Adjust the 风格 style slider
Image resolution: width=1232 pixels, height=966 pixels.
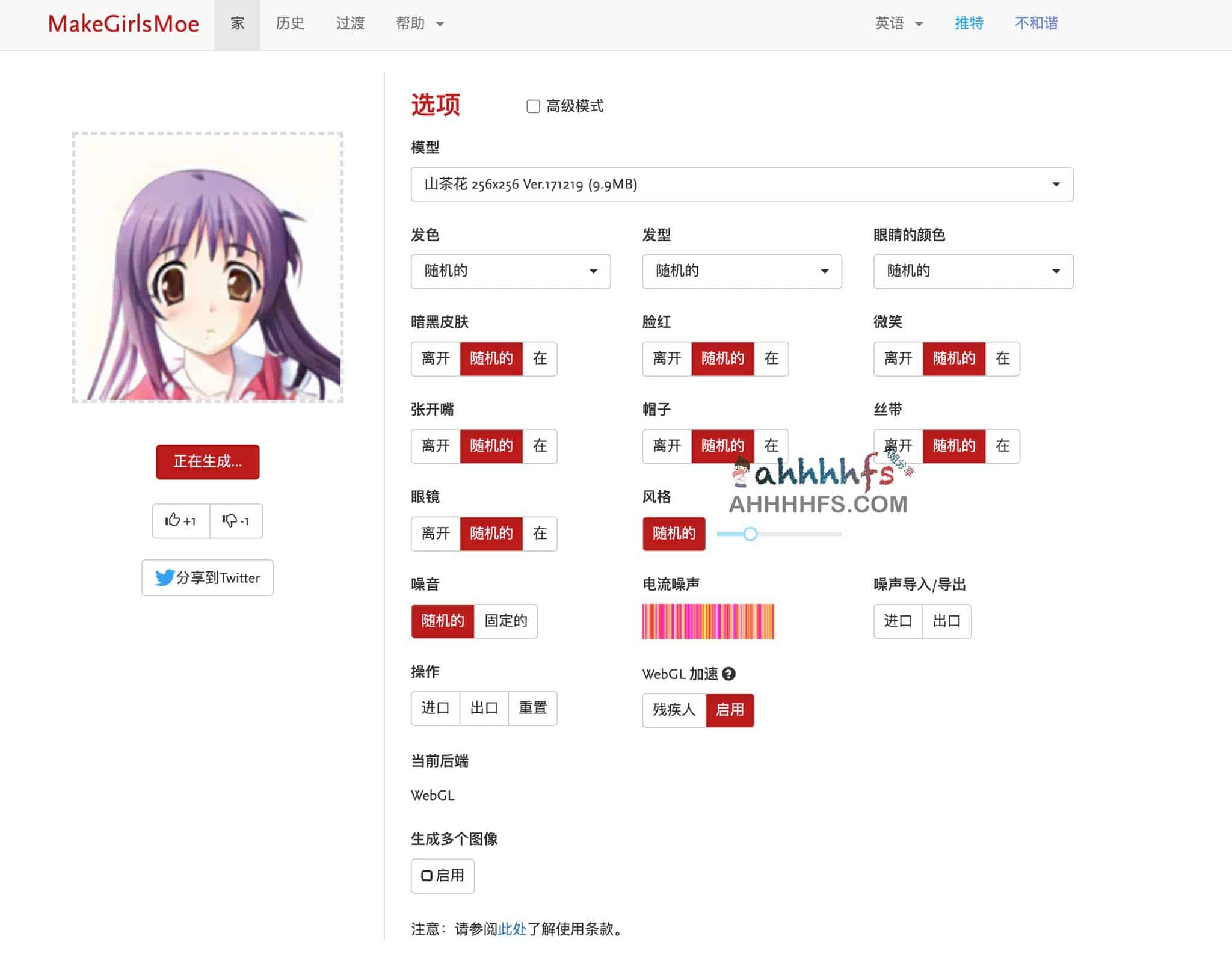tap(751, 534)
